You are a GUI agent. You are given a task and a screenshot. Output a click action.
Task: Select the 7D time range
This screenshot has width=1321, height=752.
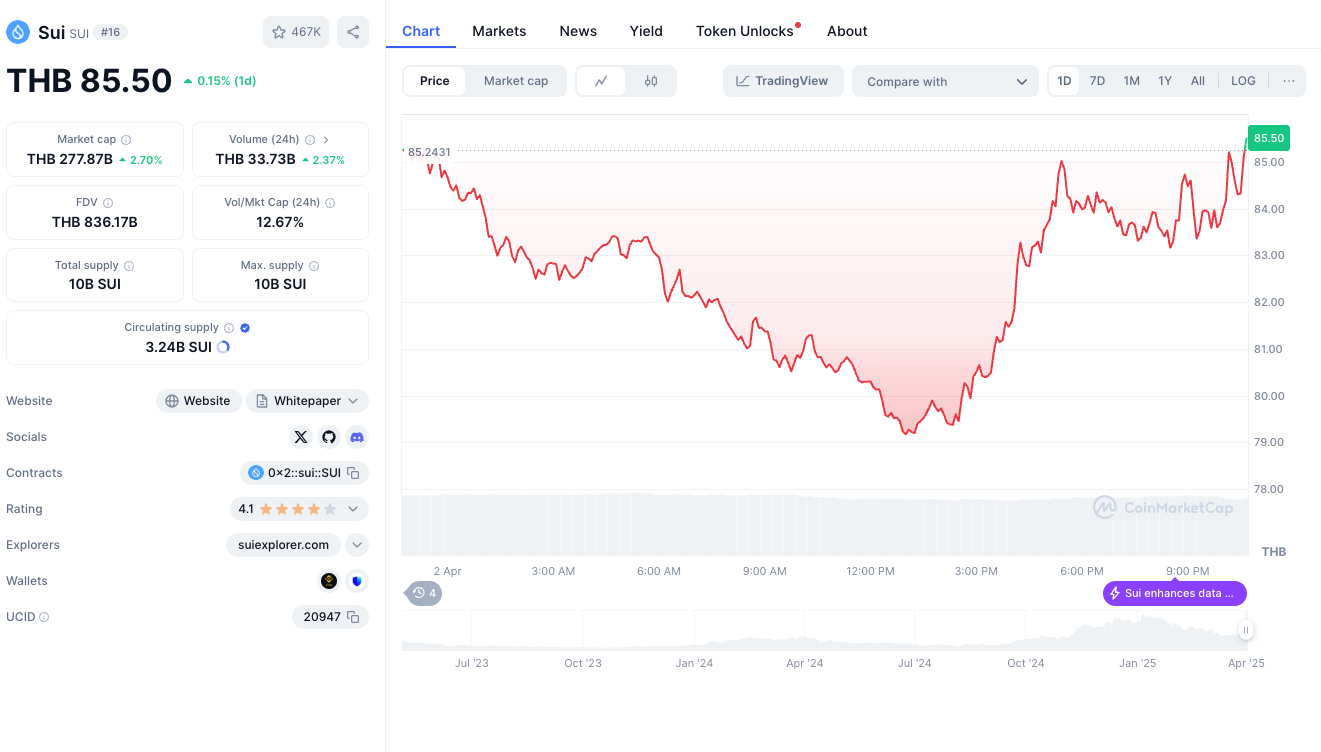pyautogui.click(x=1097, y=81)
